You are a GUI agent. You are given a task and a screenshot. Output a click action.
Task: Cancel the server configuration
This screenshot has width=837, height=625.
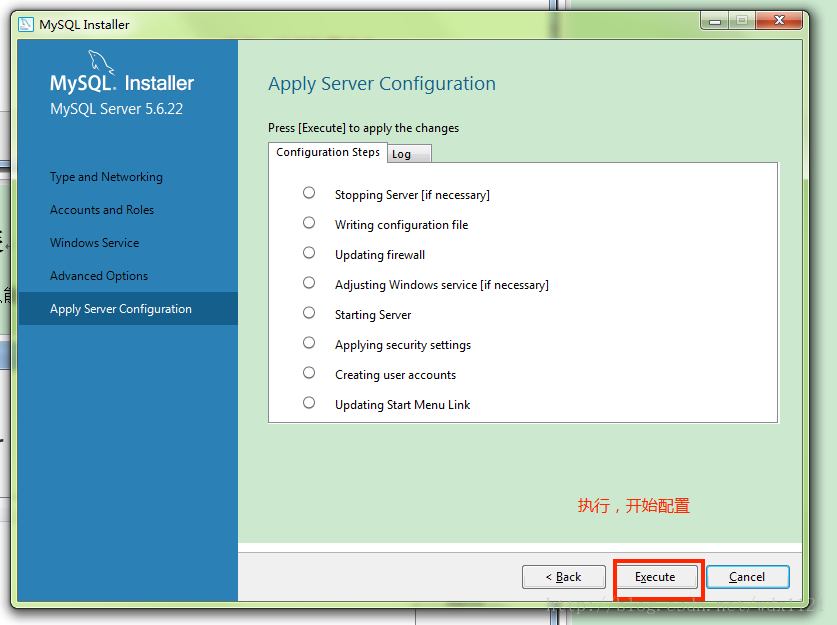point(747,577)
